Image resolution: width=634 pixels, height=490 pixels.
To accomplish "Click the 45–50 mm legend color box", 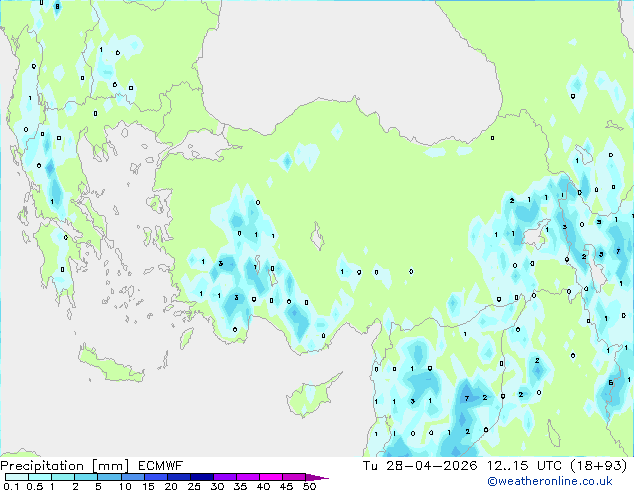I will pos(294,477).
